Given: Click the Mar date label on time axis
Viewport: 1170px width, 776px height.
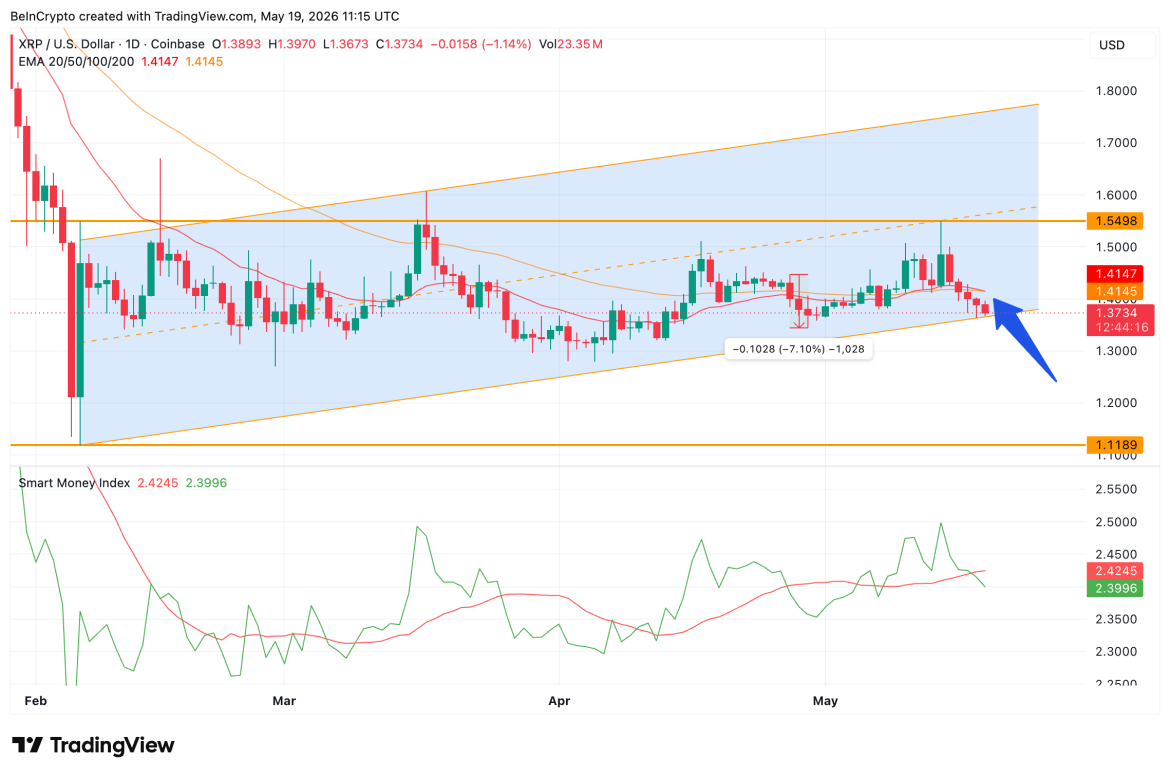Looking at the screenshot, I should (x=284, y=701).
